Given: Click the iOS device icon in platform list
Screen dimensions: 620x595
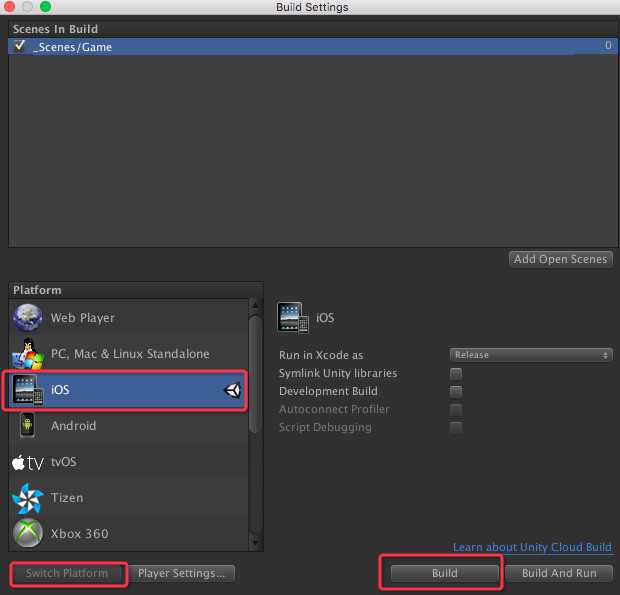Looking at the screenshot, I should [28, 390].
